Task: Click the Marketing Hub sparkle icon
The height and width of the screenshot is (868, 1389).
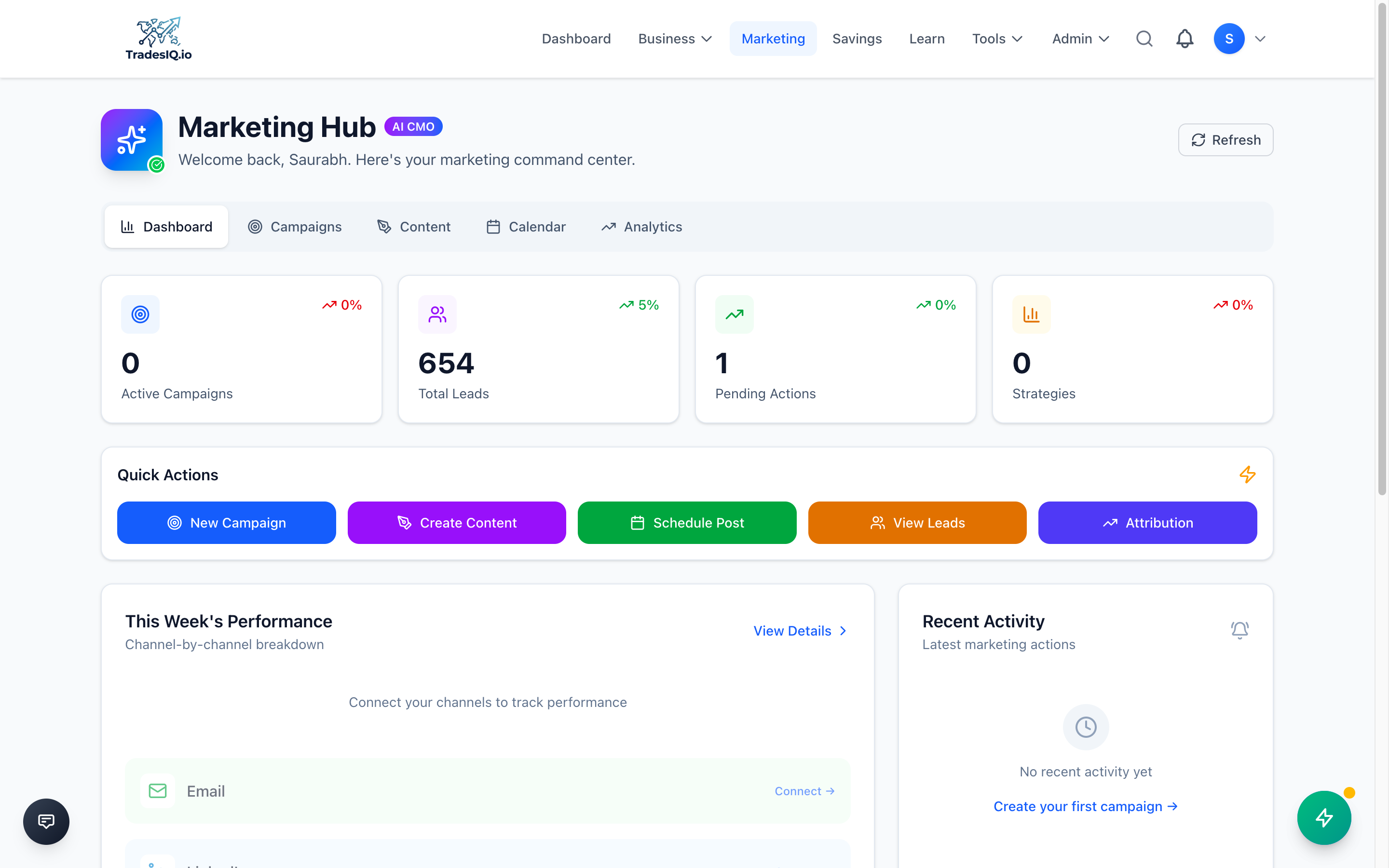Action: 132,139
